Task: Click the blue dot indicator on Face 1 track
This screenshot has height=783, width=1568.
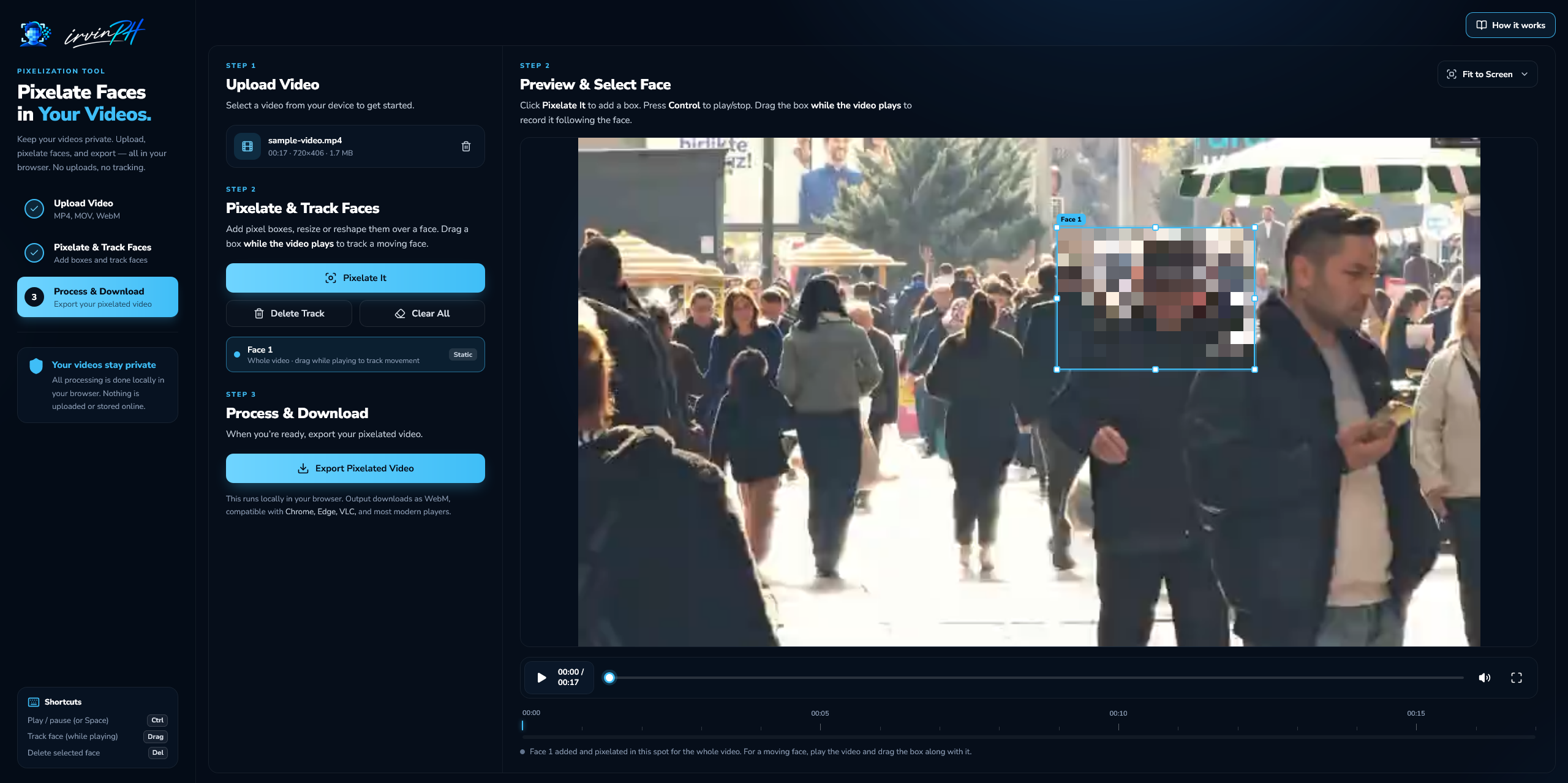Action: (237, 354)
